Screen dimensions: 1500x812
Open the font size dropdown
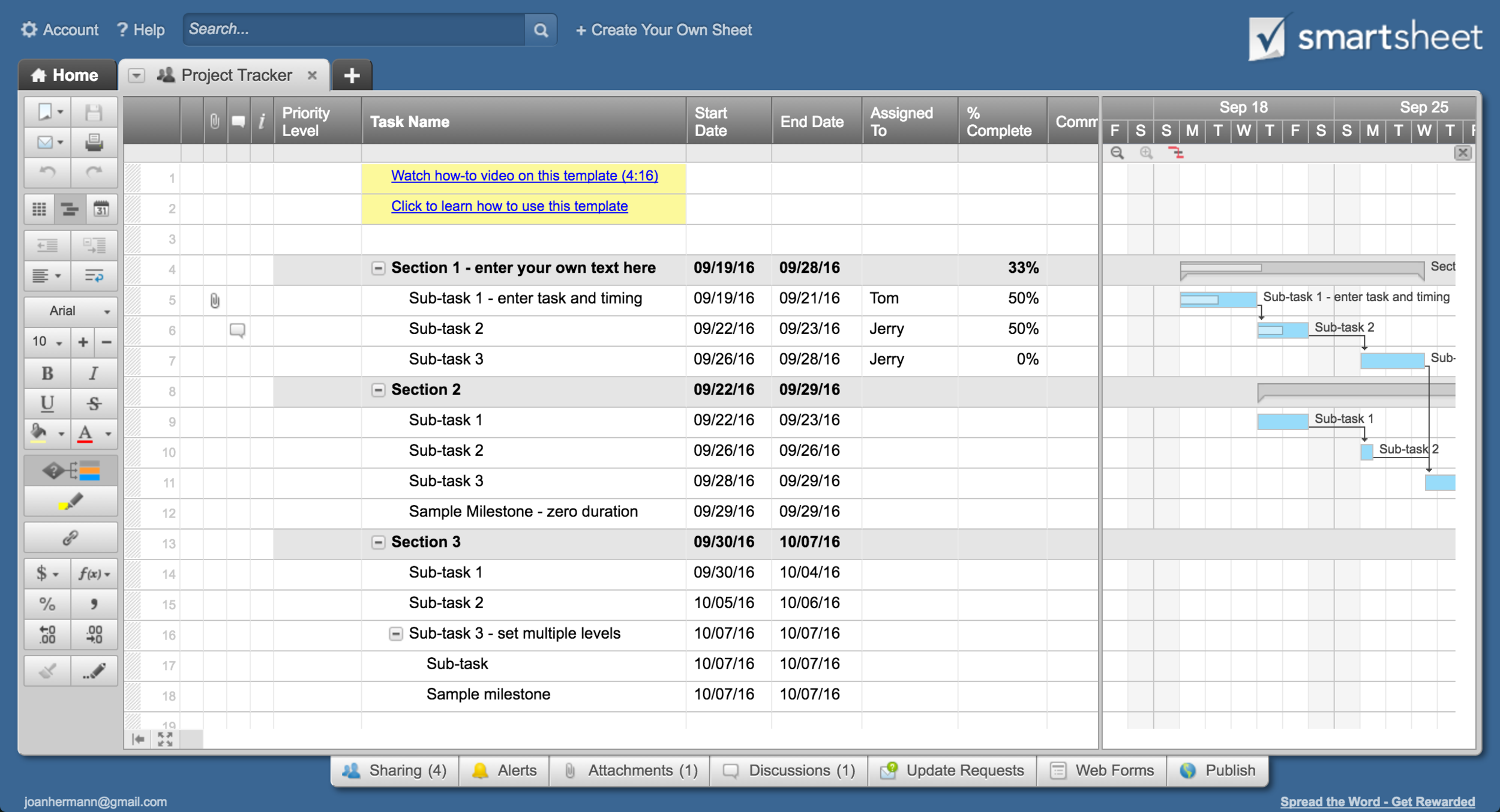45,341
